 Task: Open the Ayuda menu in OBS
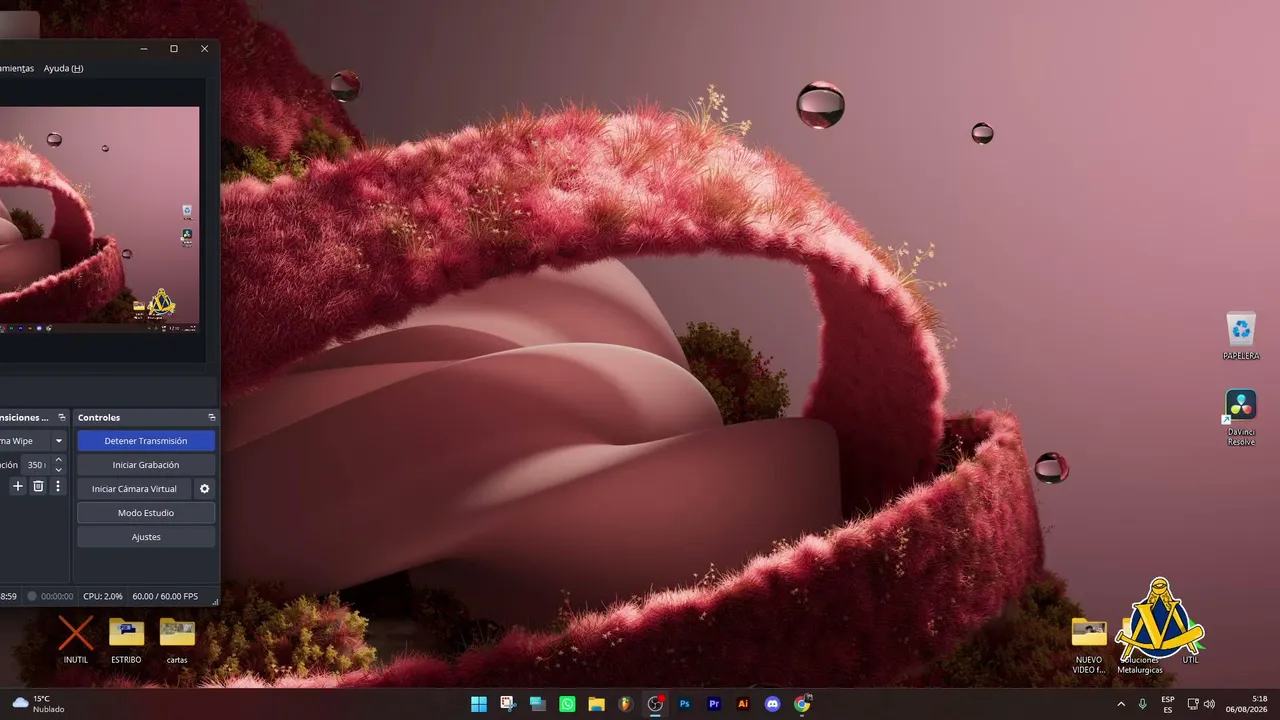(63, 68)
